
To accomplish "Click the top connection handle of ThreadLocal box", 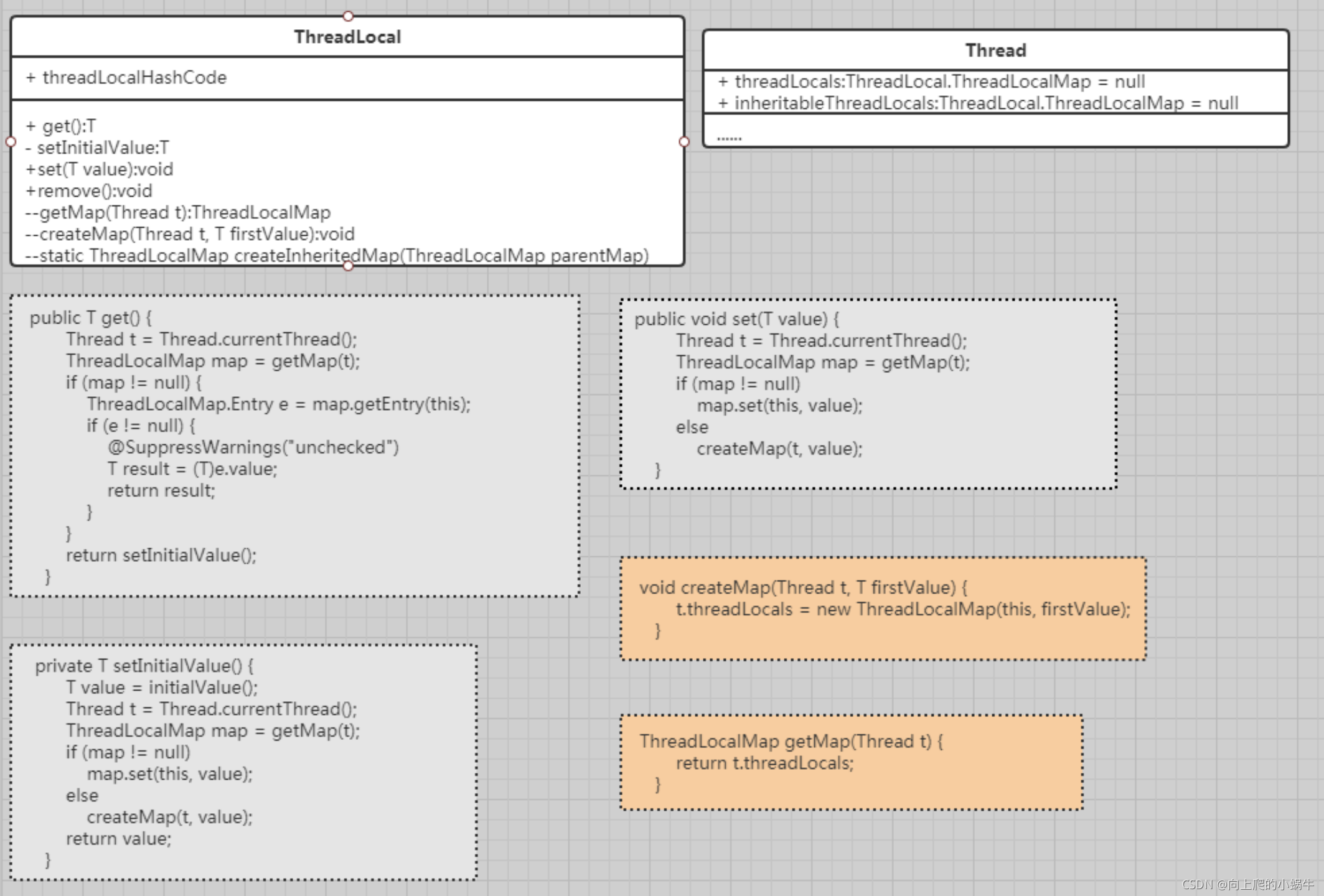I will pyautogui.click(x=348, y=16).
